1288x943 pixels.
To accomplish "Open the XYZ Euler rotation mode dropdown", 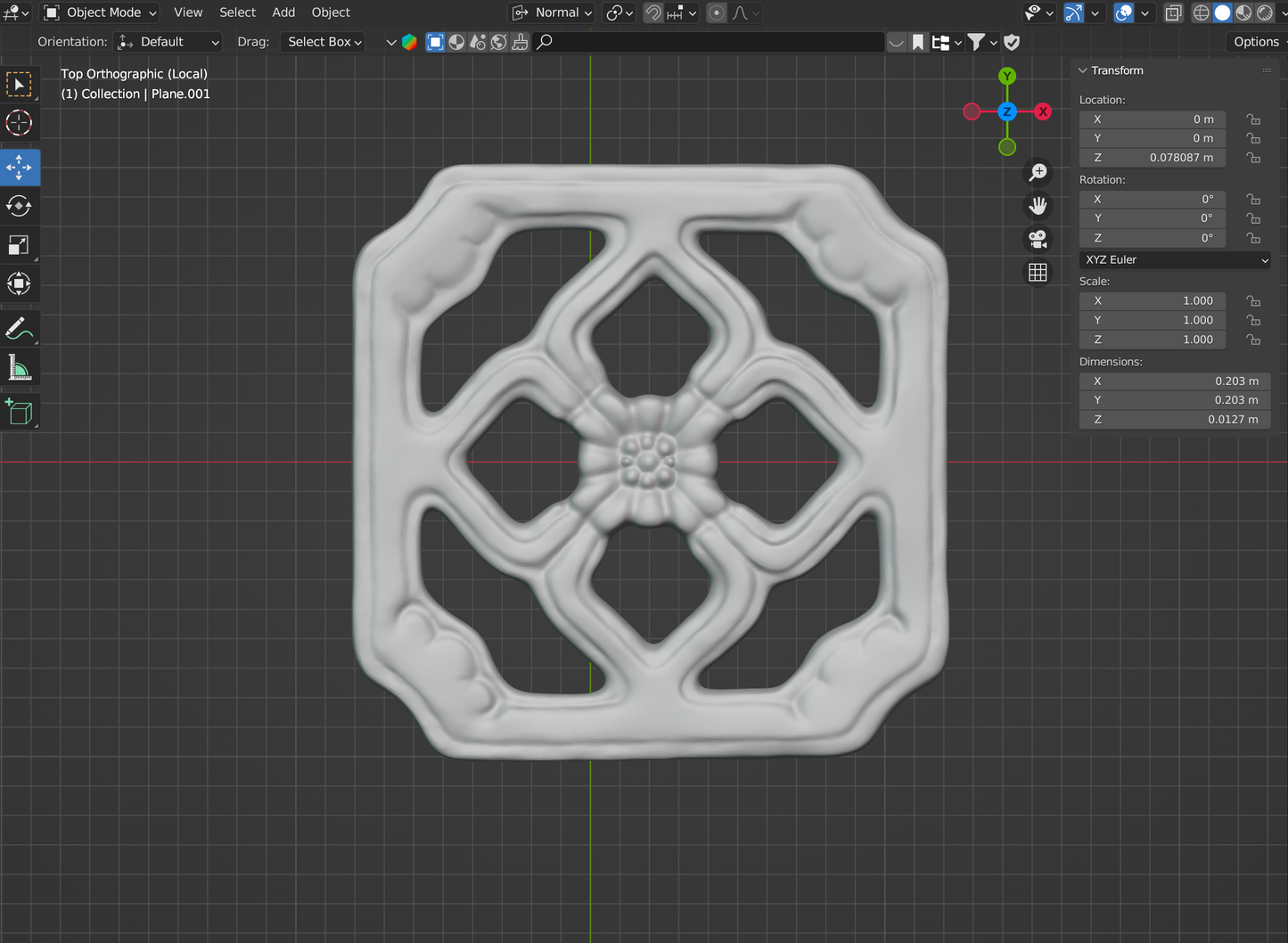I will [1175, 259].
